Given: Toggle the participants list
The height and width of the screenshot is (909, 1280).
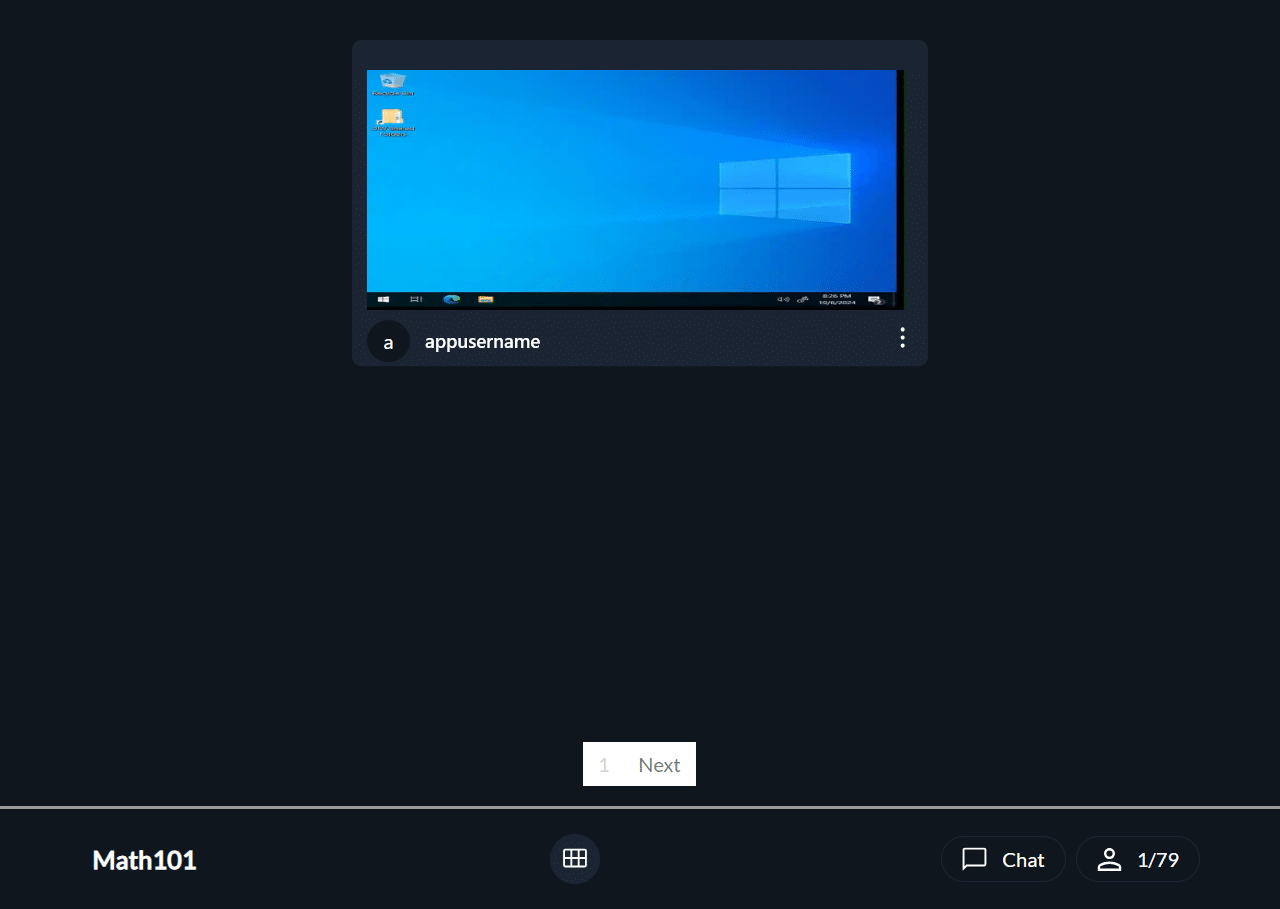Looking at the screenshot, I should click(x=1137, y=858).
